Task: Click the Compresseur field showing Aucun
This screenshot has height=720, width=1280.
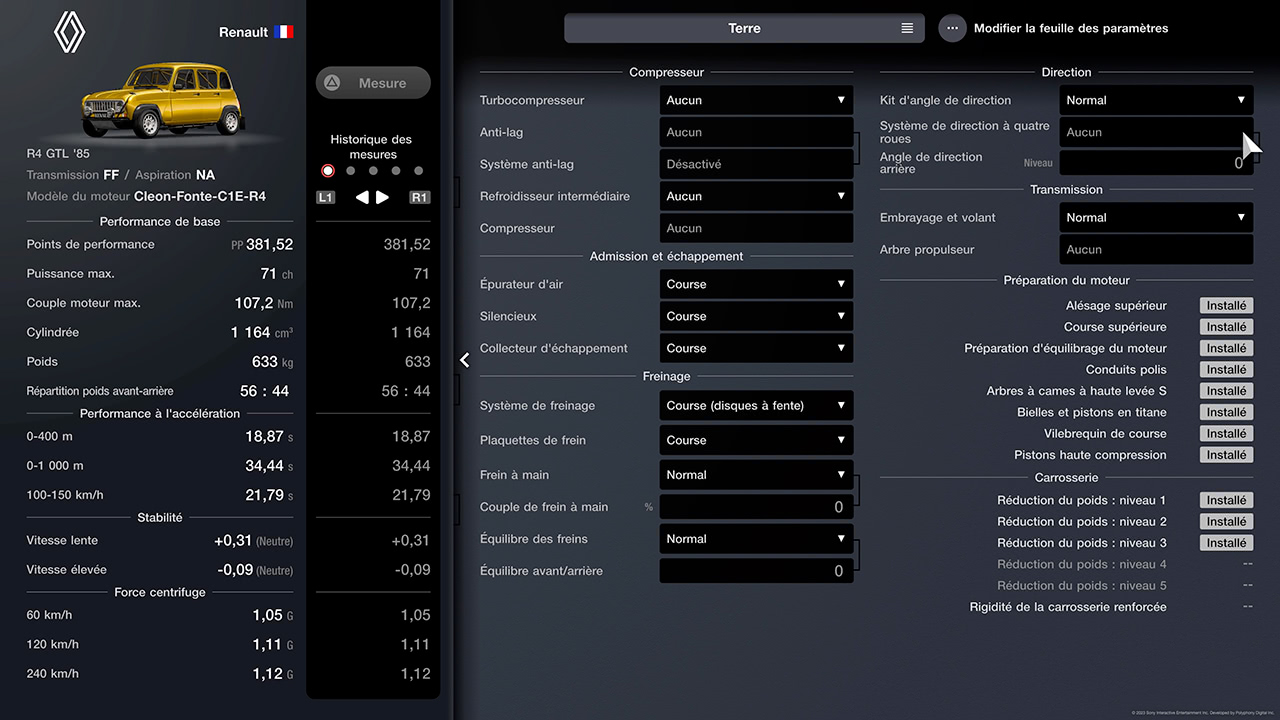Action: [x=756, y=228]
